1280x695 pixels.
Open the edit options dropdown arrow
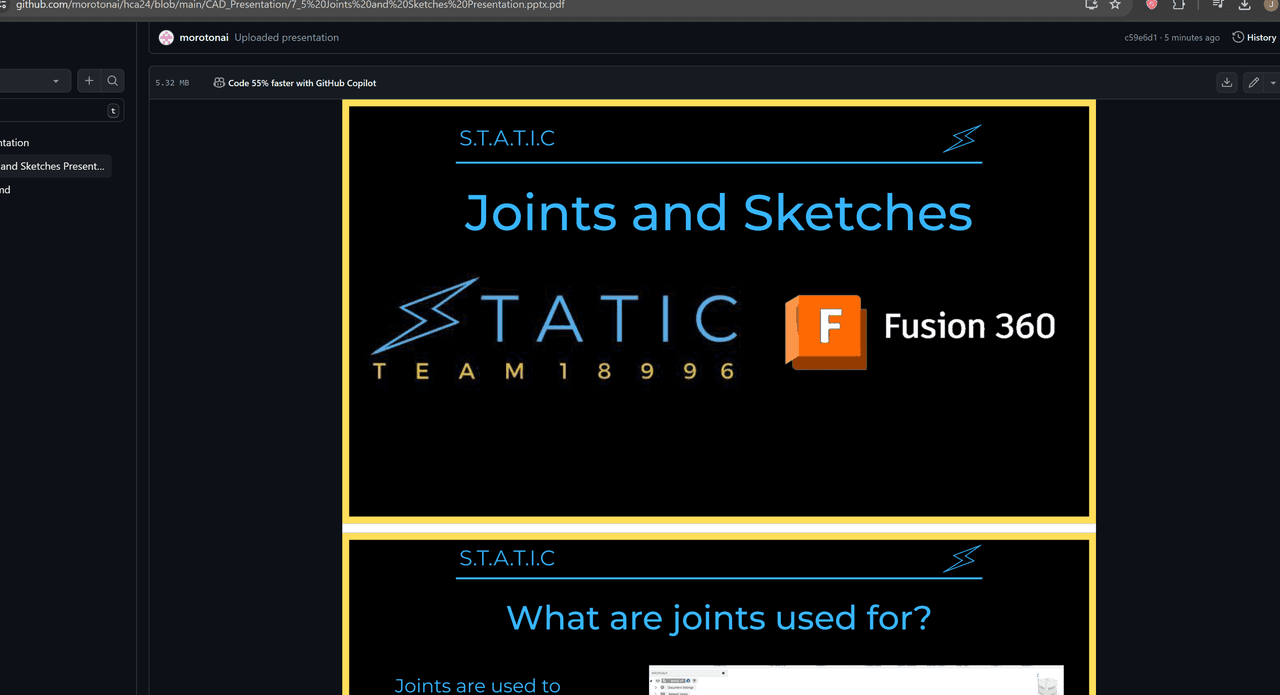coord(1273,83)
